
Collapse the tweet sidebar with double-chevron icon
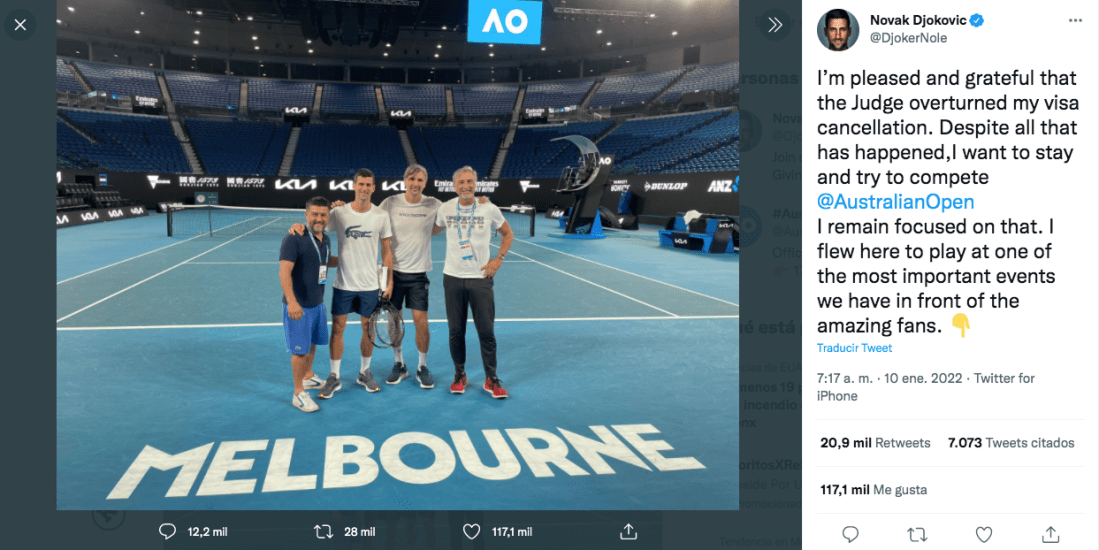click(x=774, y=25)
